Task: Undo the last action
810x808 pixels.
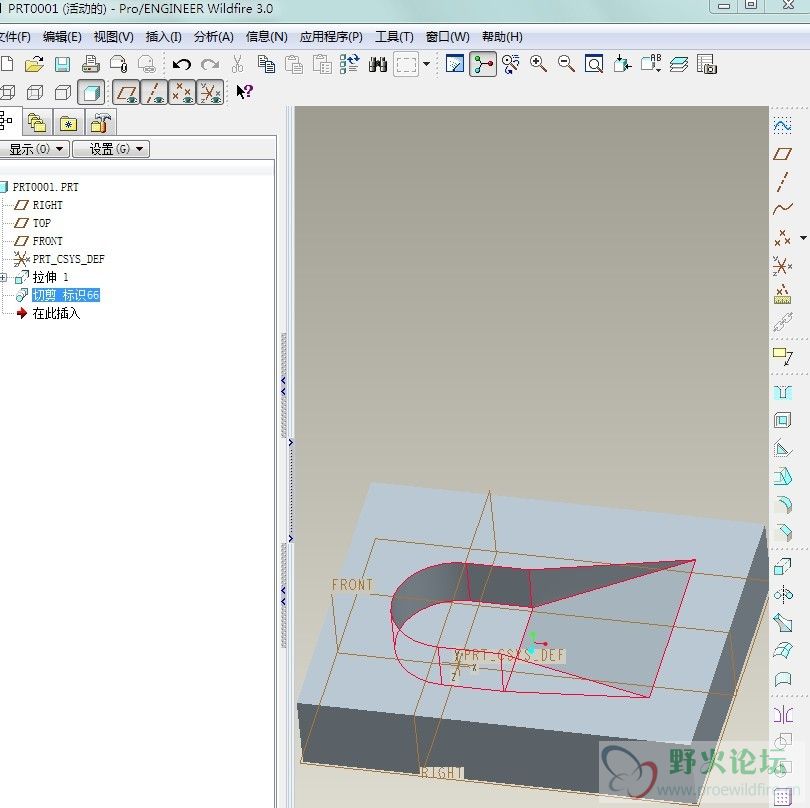Action: coord(181,65)
